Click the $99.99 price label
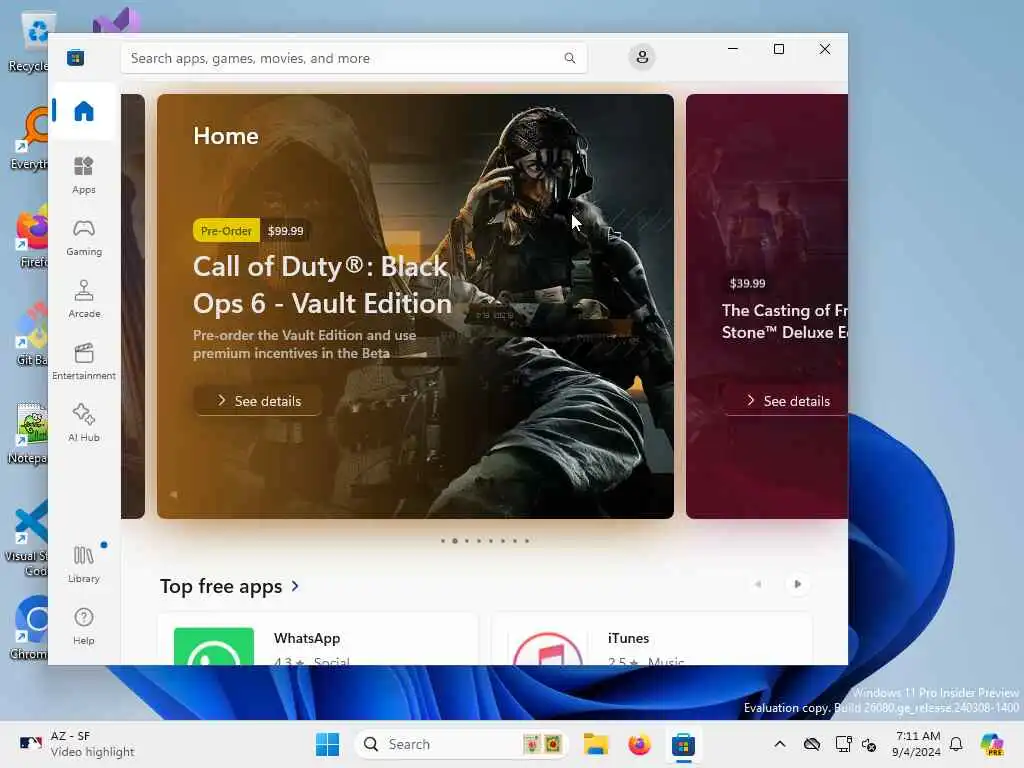This screenshot has width=1024, height=768. pyautogui.click(x=285, y=231)
